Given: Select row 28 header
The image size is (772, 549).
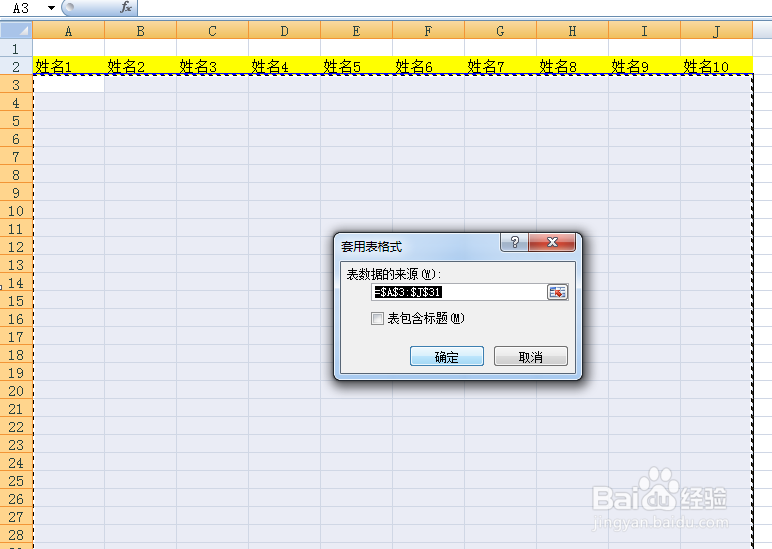Looking at the screenshot, I should coord(16,535).
